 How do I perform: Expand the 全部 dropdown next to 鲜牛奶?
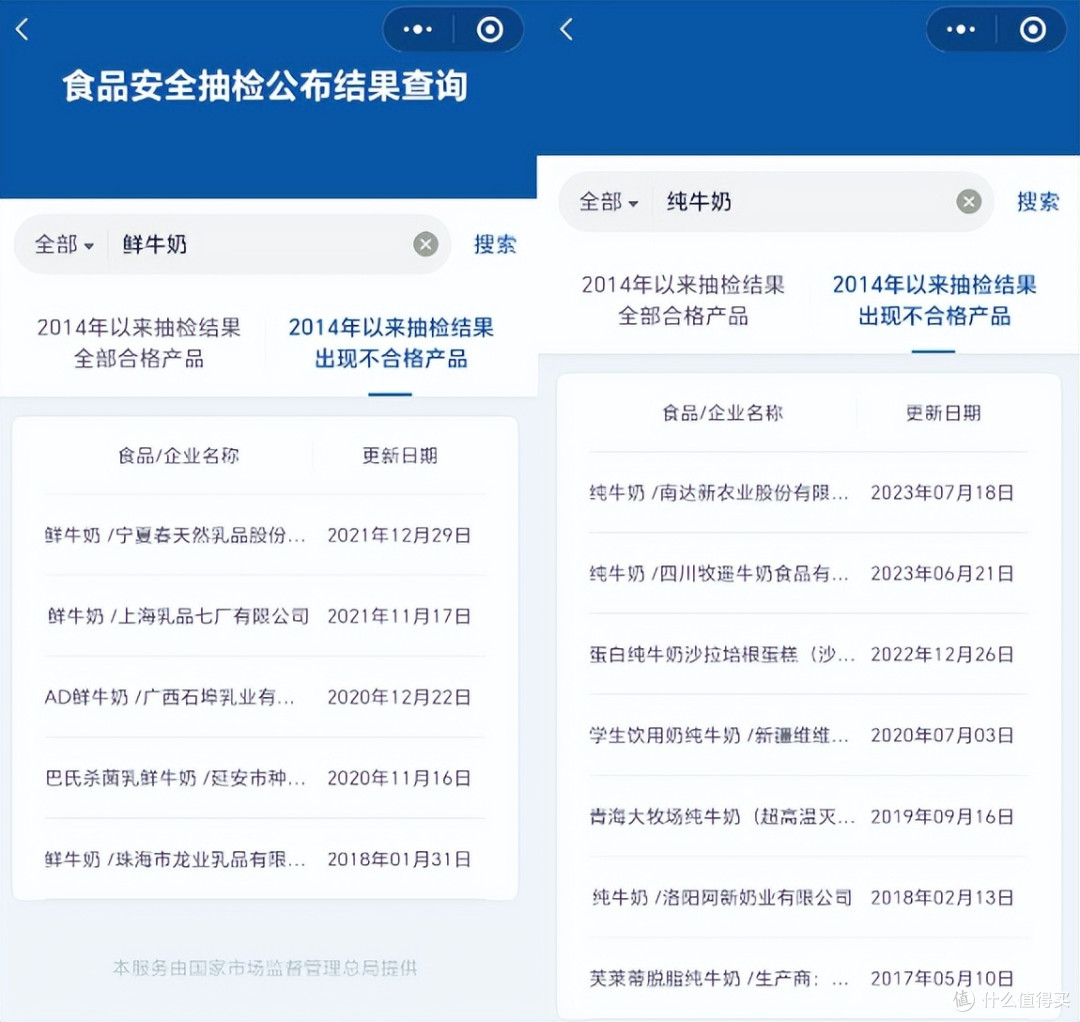[64, 244]
